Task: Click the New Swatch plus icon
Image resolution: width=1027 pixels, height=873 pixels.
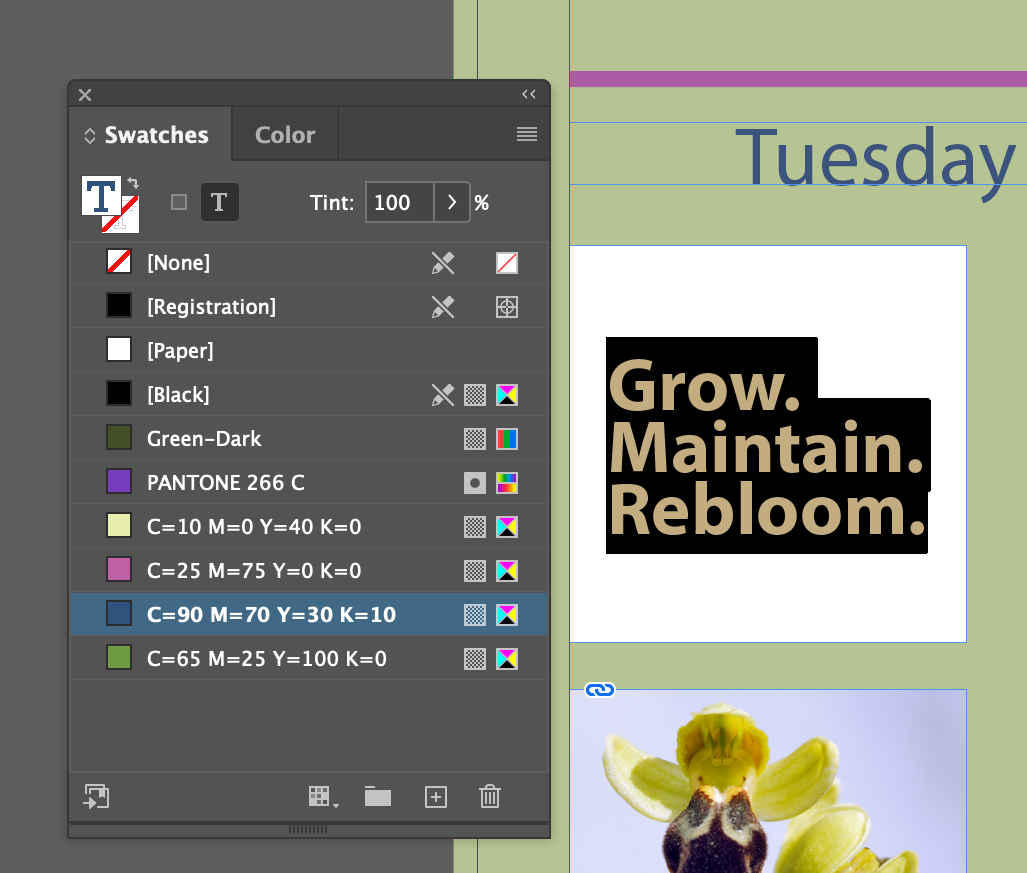Action: coord(436,797)
